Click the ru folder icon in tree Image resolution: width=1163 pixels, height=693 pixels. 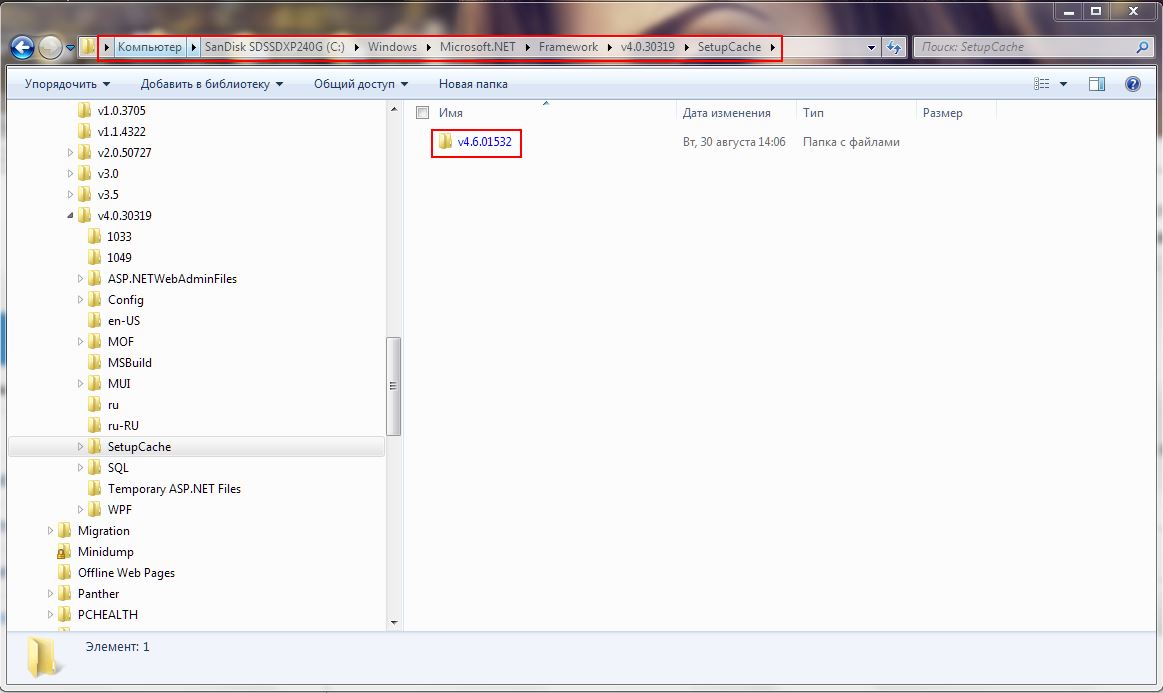[x=94, y=404]
